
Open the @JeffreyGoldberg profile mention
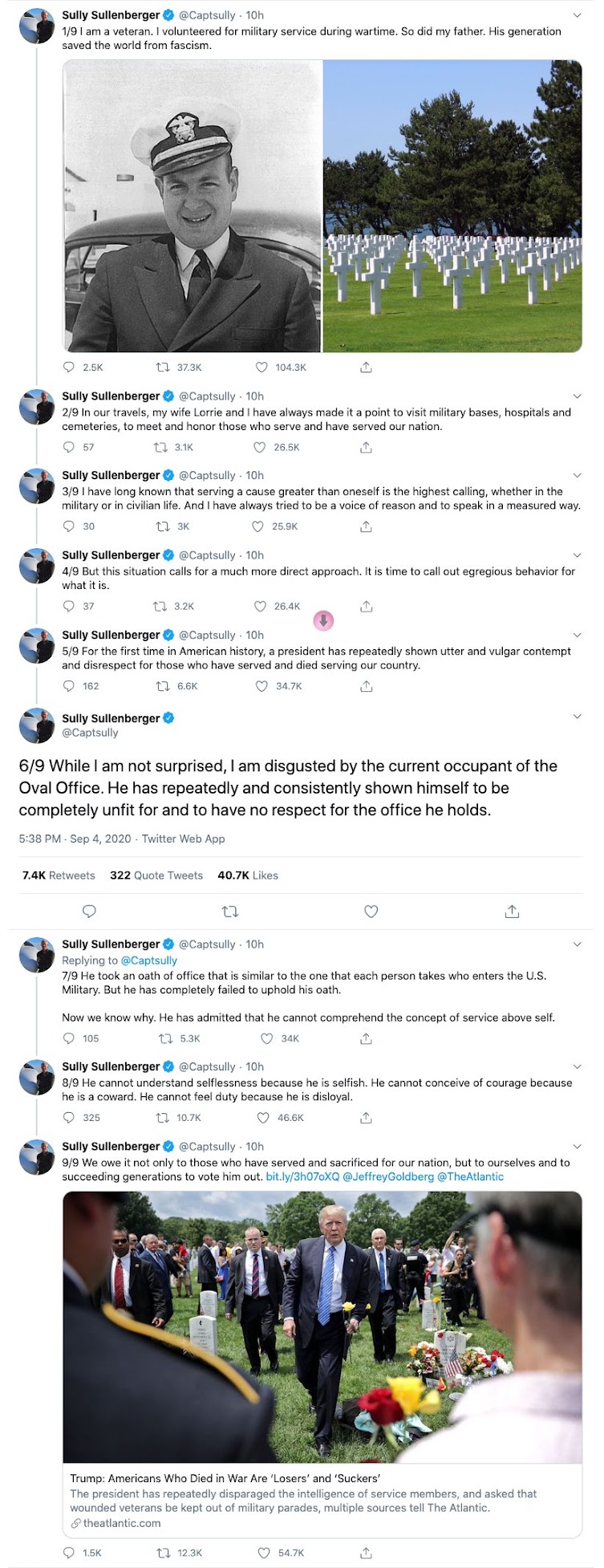tap(388, 1176)
